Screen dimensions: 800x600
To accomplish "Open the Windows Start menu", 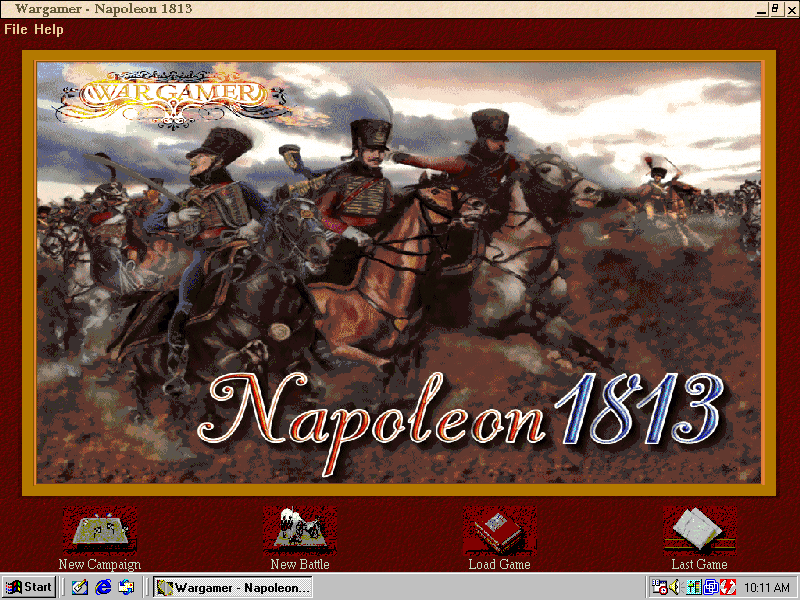I will [29, 587].
